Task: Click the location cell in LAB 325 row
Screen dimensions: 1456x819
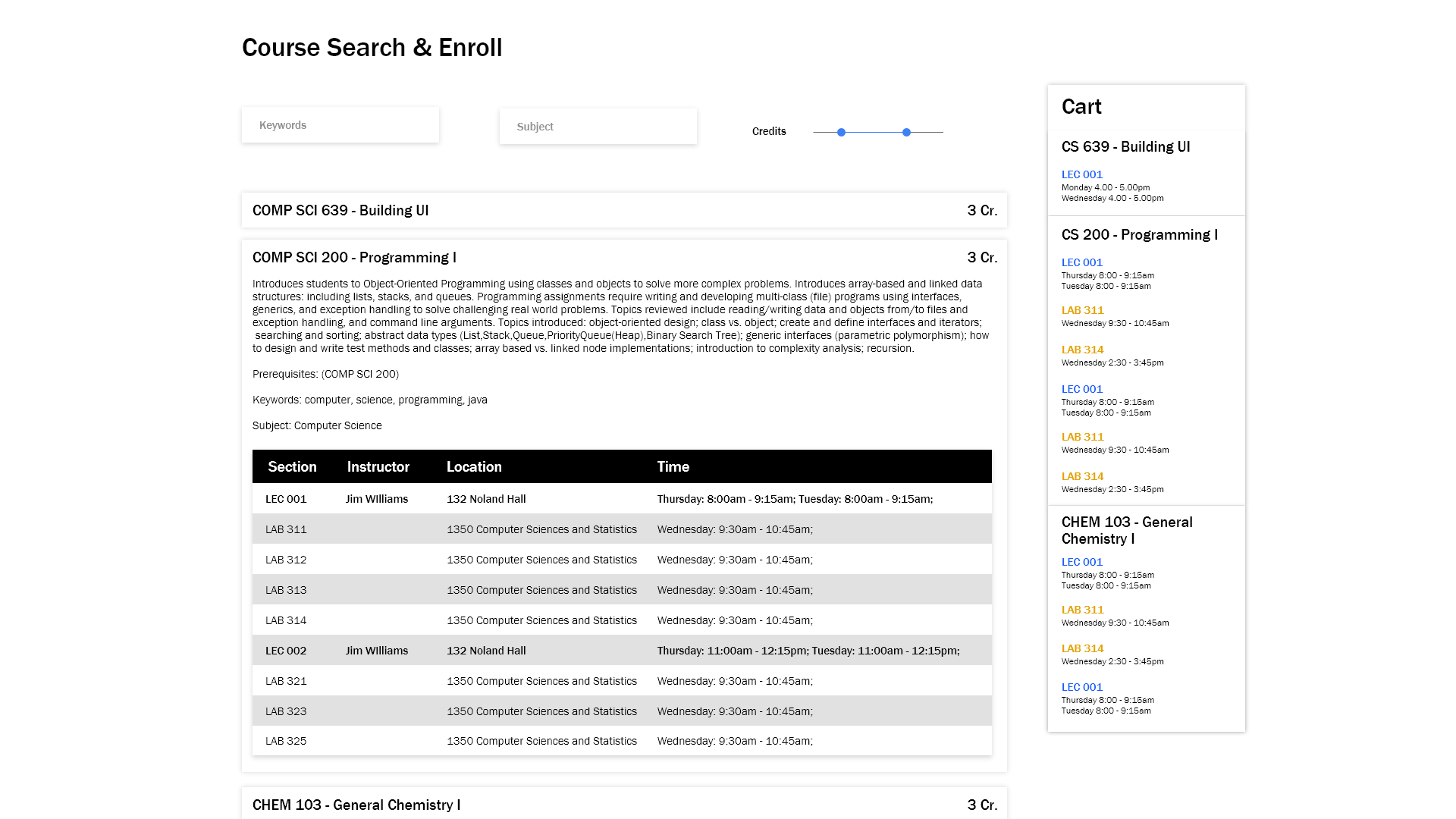Action: (541, 741)
